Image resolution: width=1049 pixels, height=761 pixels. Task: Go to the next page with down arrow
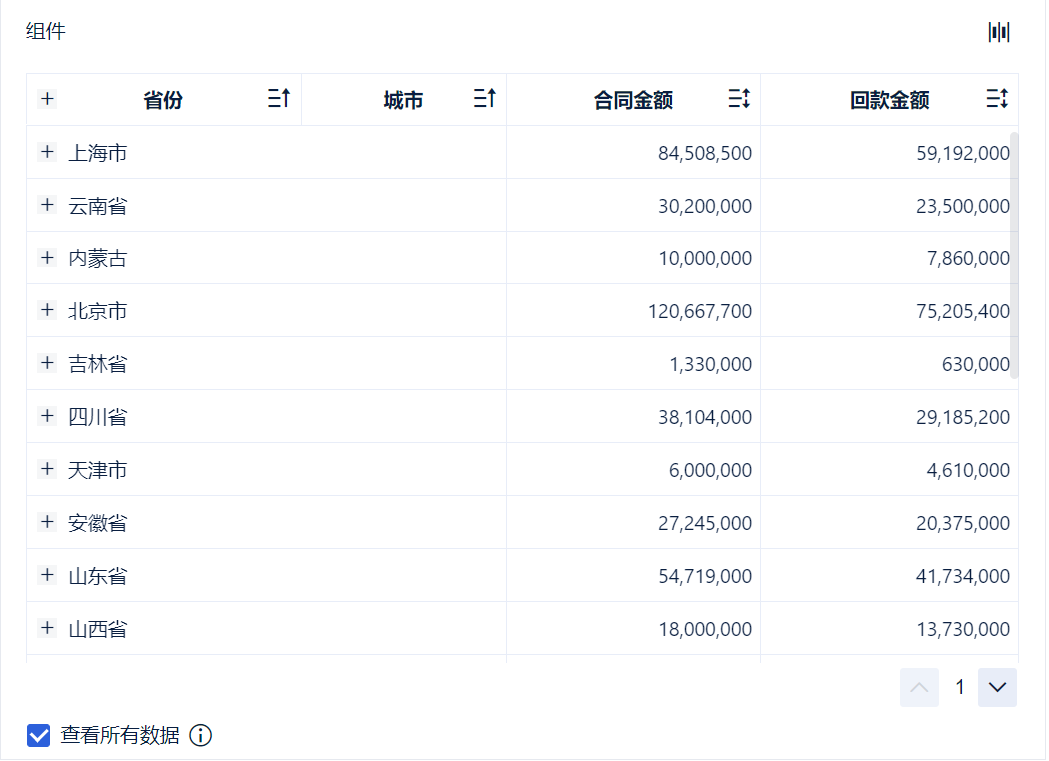(x=997, y=687)
